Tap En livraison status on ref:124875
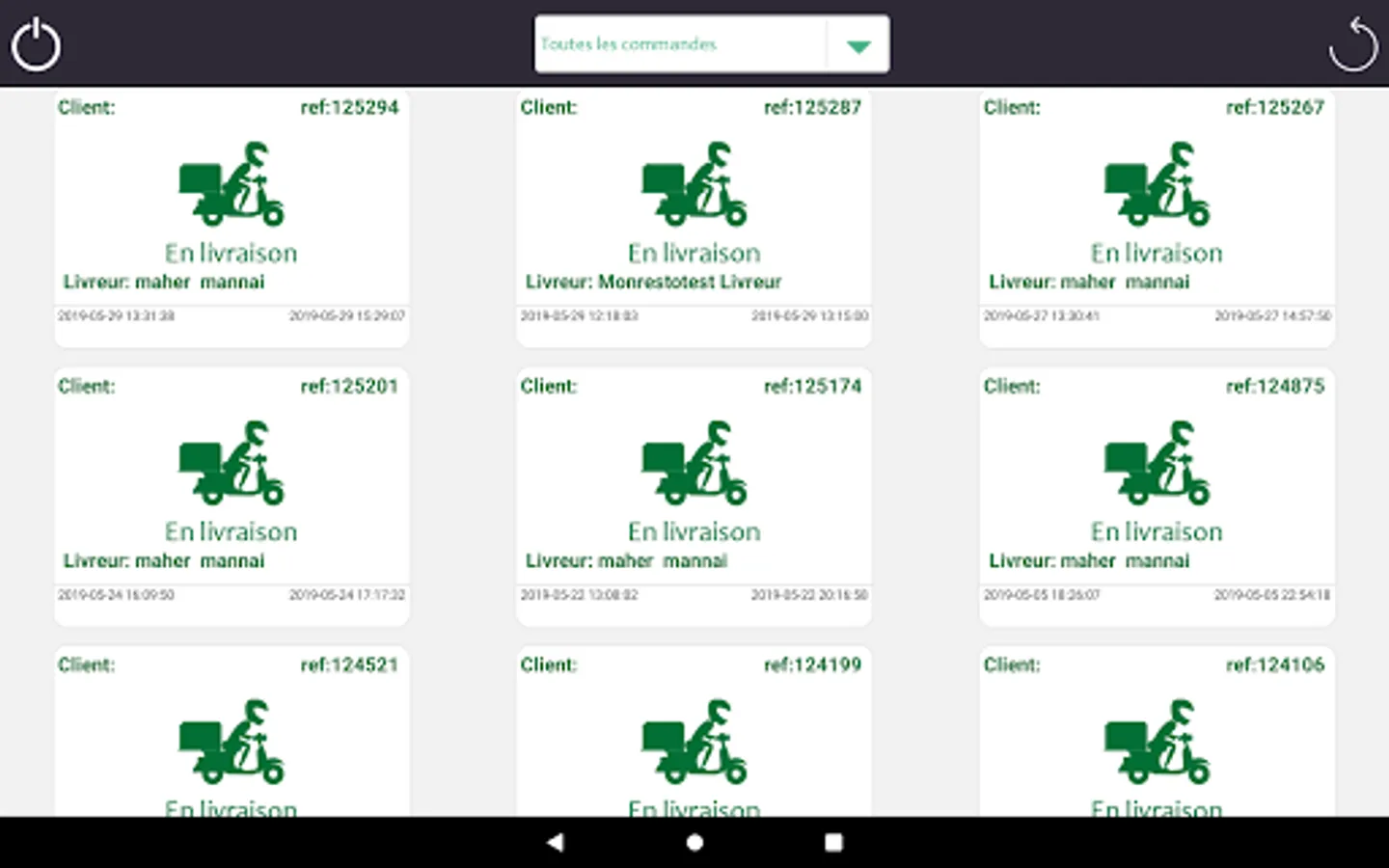1389x868 pixels. [x=1157, y=531]
